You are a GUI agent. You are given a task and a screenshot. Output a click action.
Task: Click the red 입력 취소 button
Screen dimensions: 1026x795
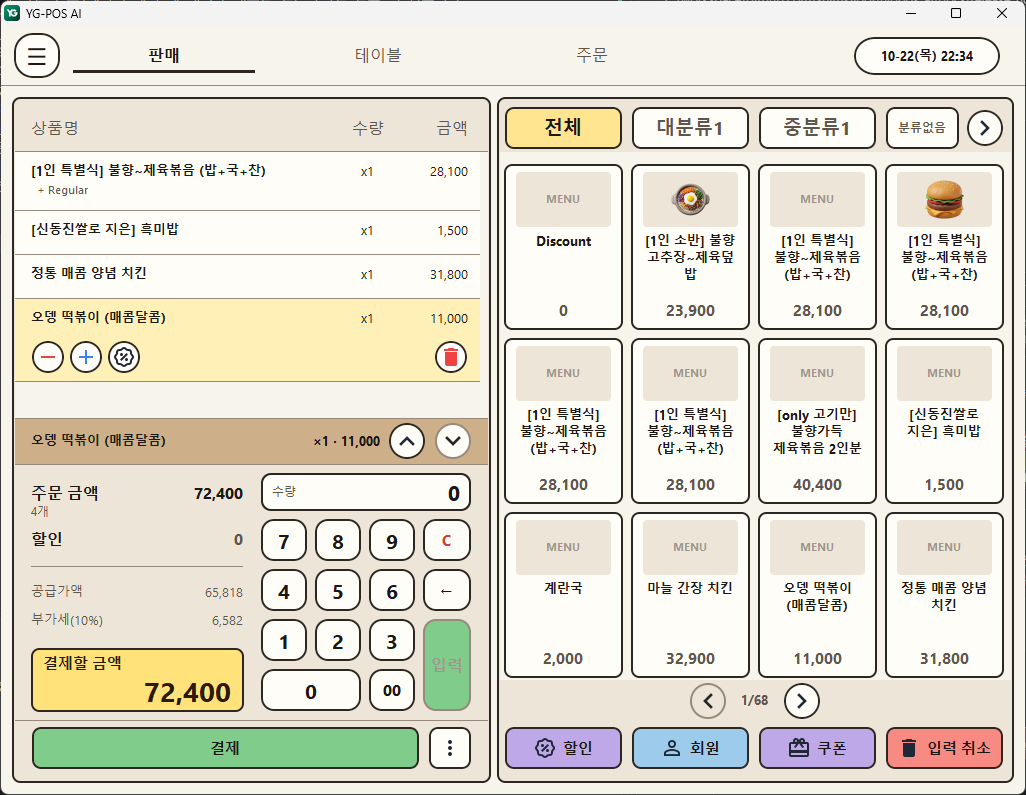point(944,748)
